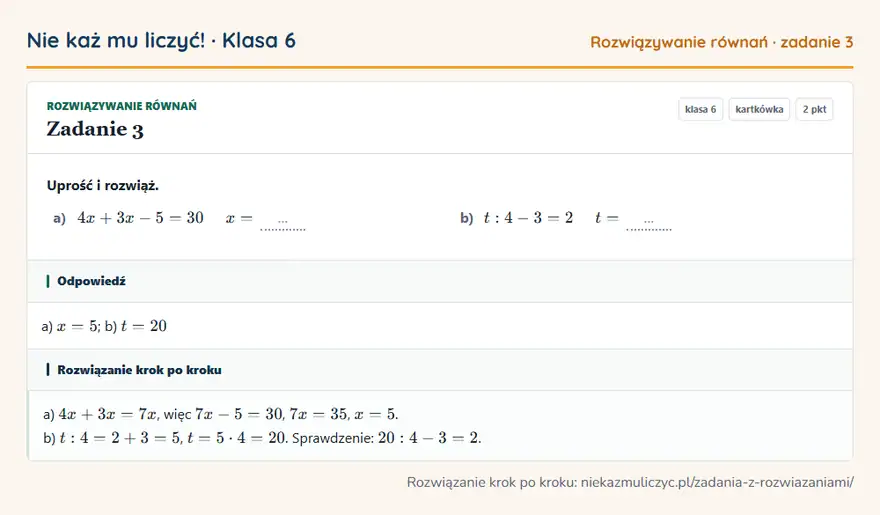Click solution step a) with 7x = 35
The image size is (880, 515).
[221, 414]
